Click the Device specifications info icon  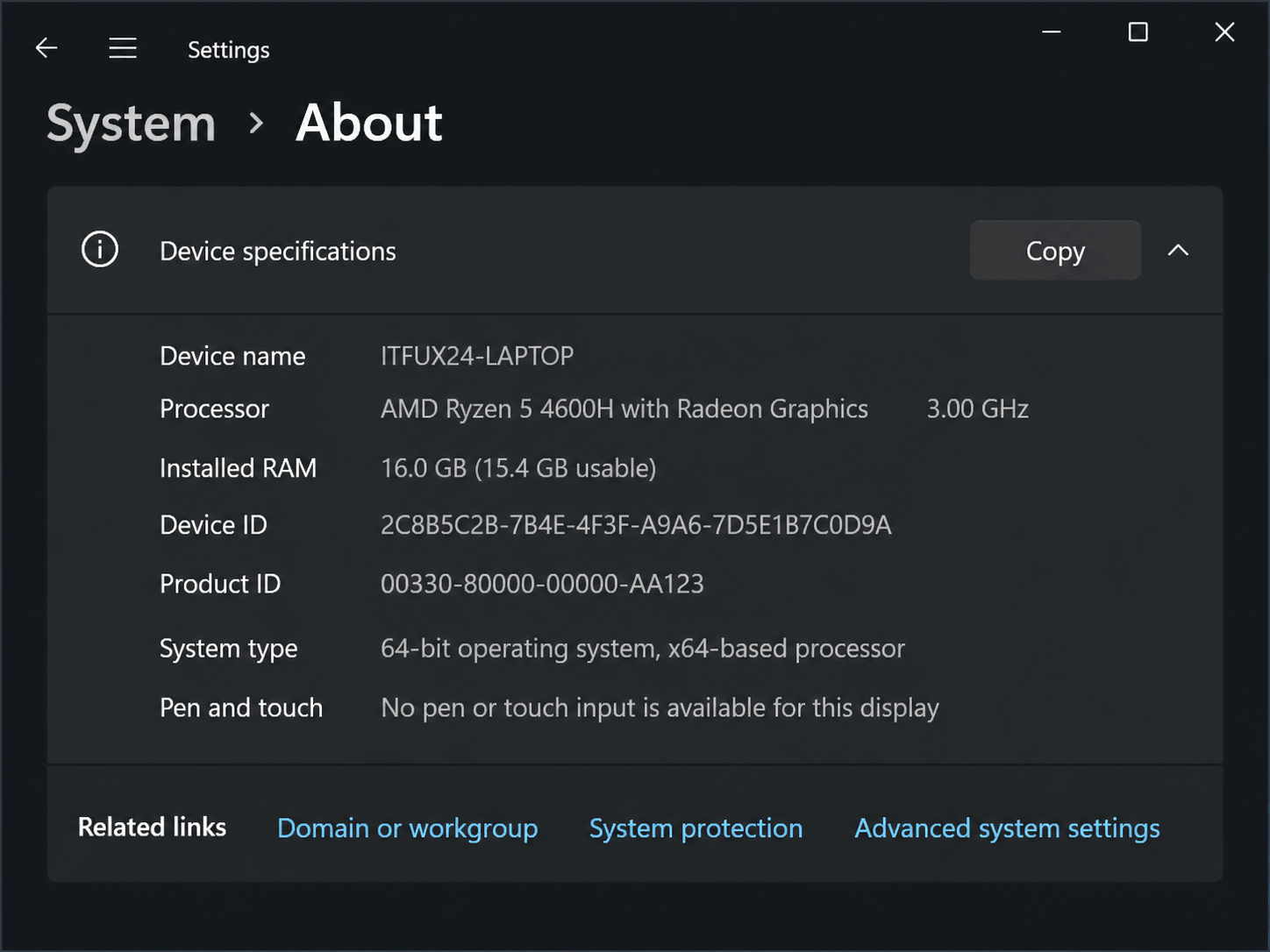click(100, 250)
